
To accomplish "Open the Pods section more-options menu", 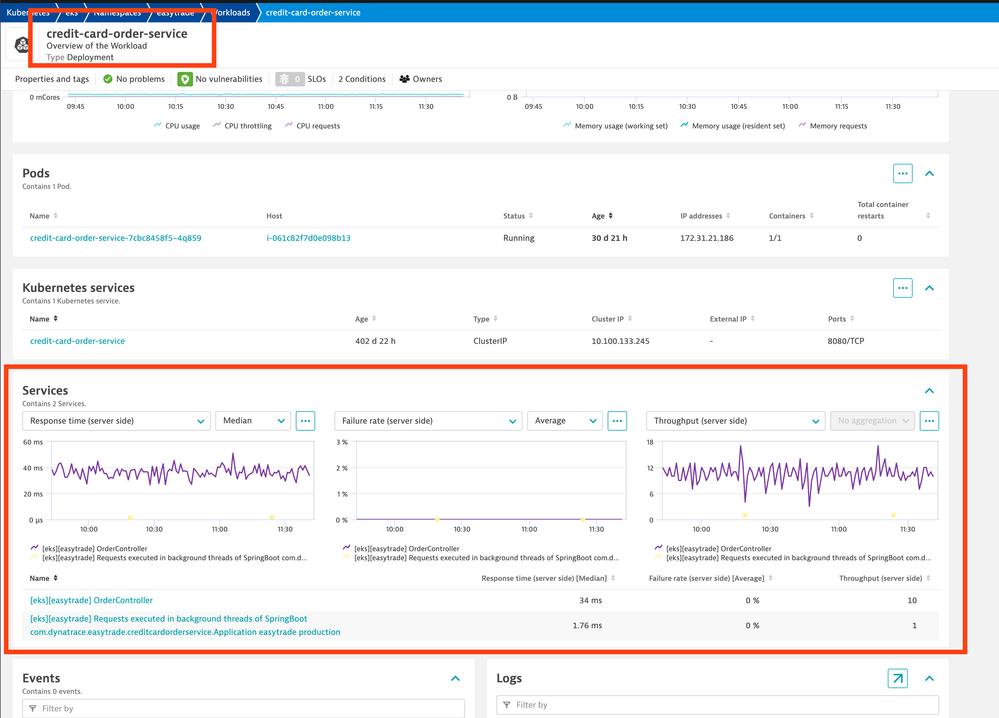I will (x=902, y=174).
